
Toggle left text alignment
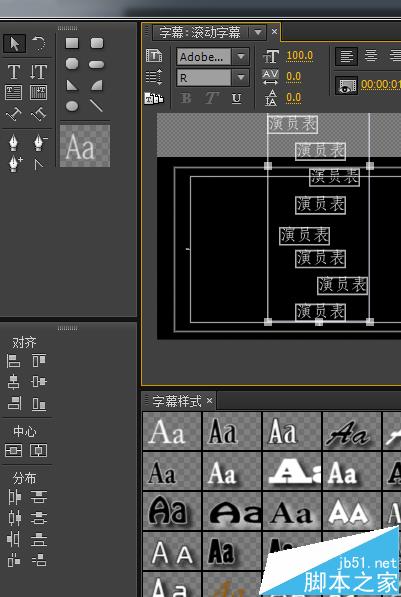click(x=346, y=56)
